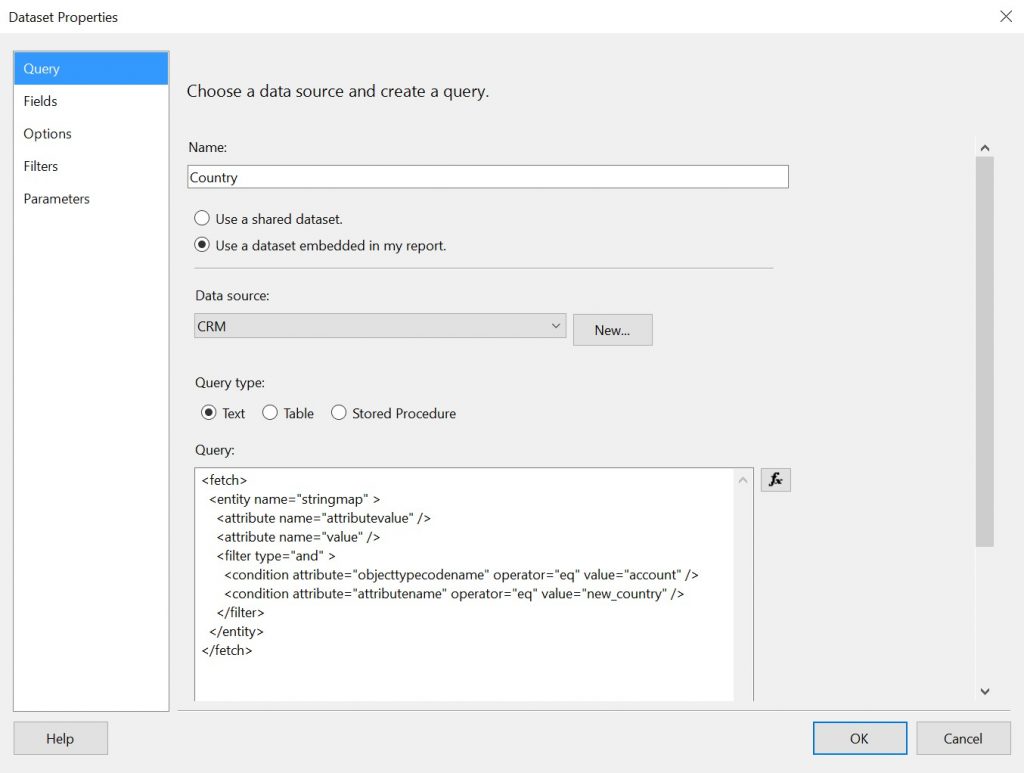Image resolution: width=1024 pixels, height=773 pixels.
Task: Click the Query textbox scroll-up arrow
Action: click(743, 479)
